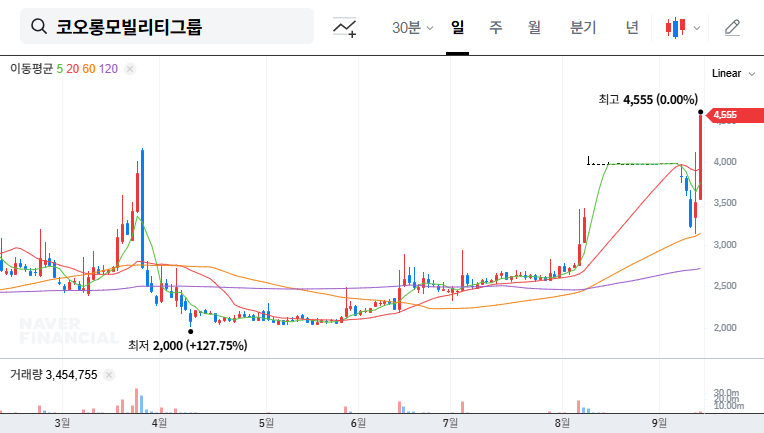Screen dimensions: 764x433
Task: Click the 8월 date axis label
Action: pos(562,423)
